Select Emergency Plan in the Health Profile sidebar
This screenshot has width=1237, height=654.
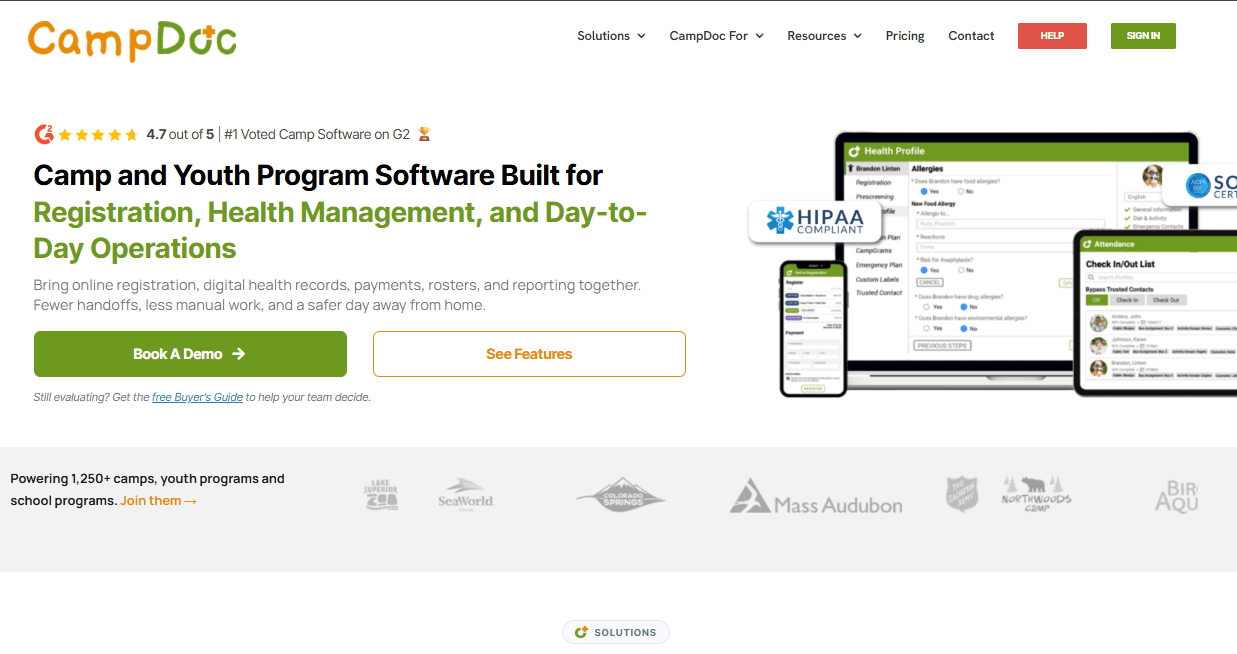[x=878, y=265]
